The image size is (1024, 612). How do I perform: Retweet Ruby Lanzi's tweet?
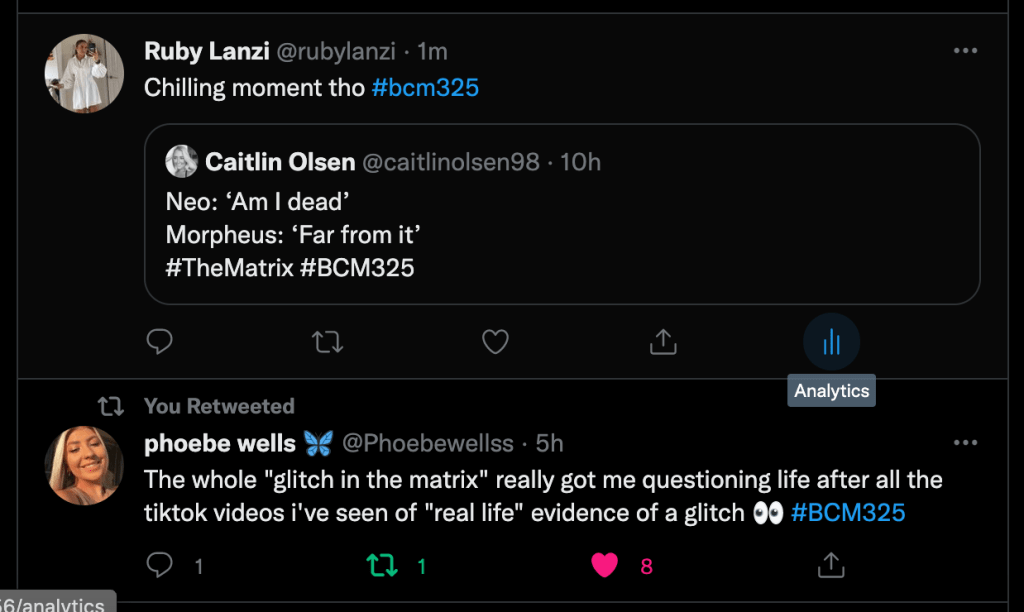click(328, 343)
